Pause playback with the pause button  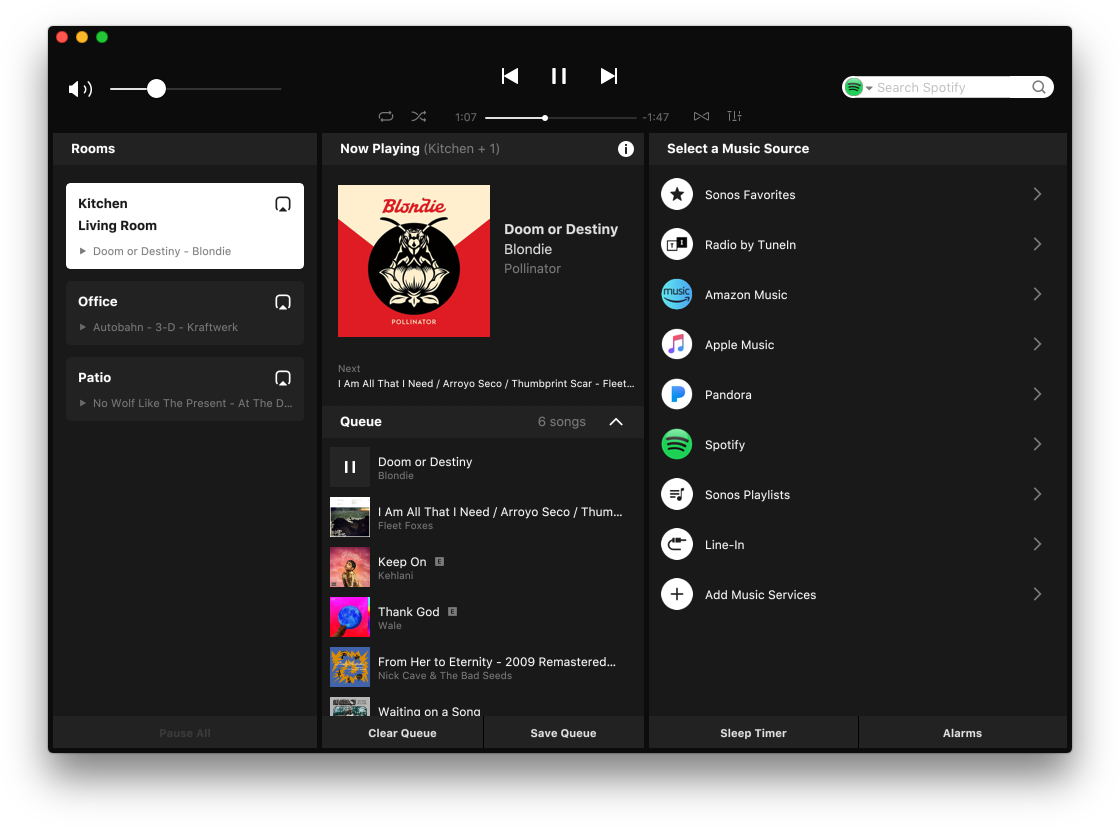[558, 75]
